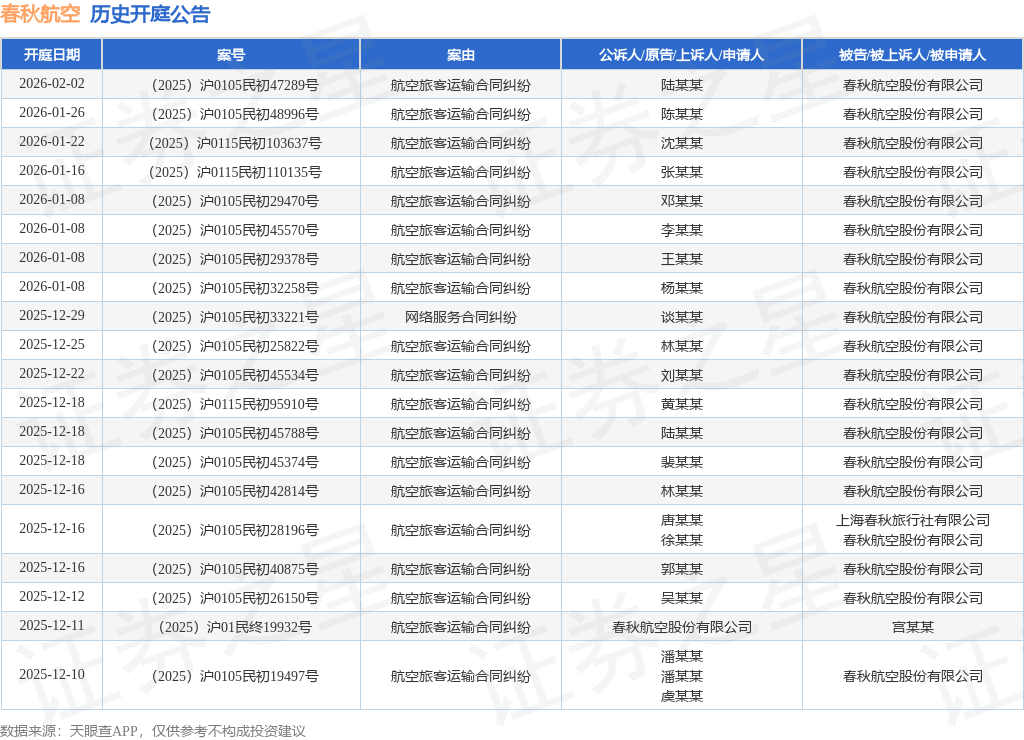Click the 网络服务合同纠纷 cause cell
This screenshot has height=740, width=1024.
coord(460,317)
